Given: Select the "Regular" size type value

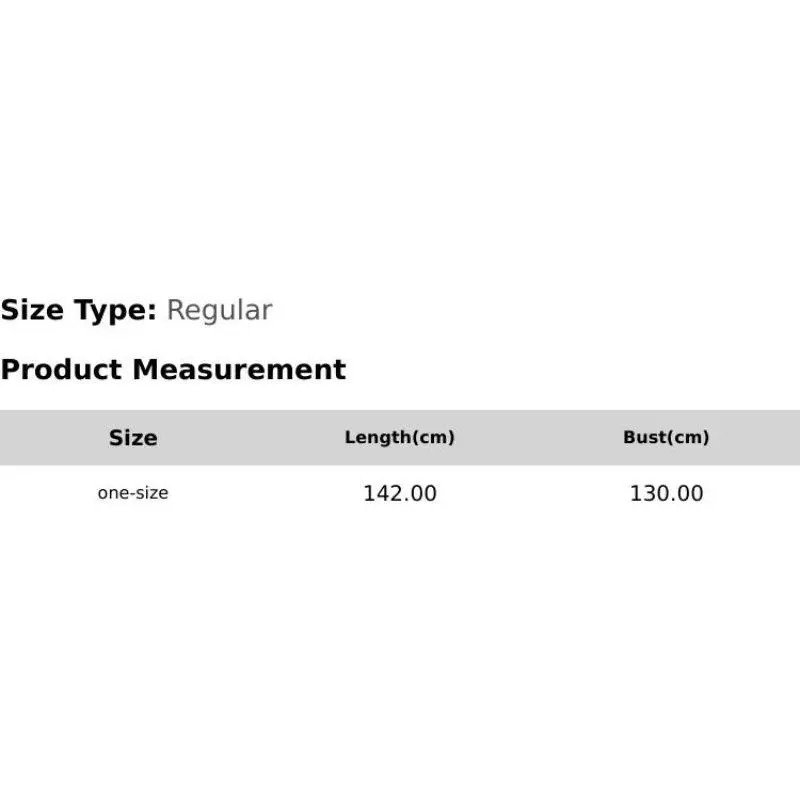Looking at the screenshot, I should (220, 310).
